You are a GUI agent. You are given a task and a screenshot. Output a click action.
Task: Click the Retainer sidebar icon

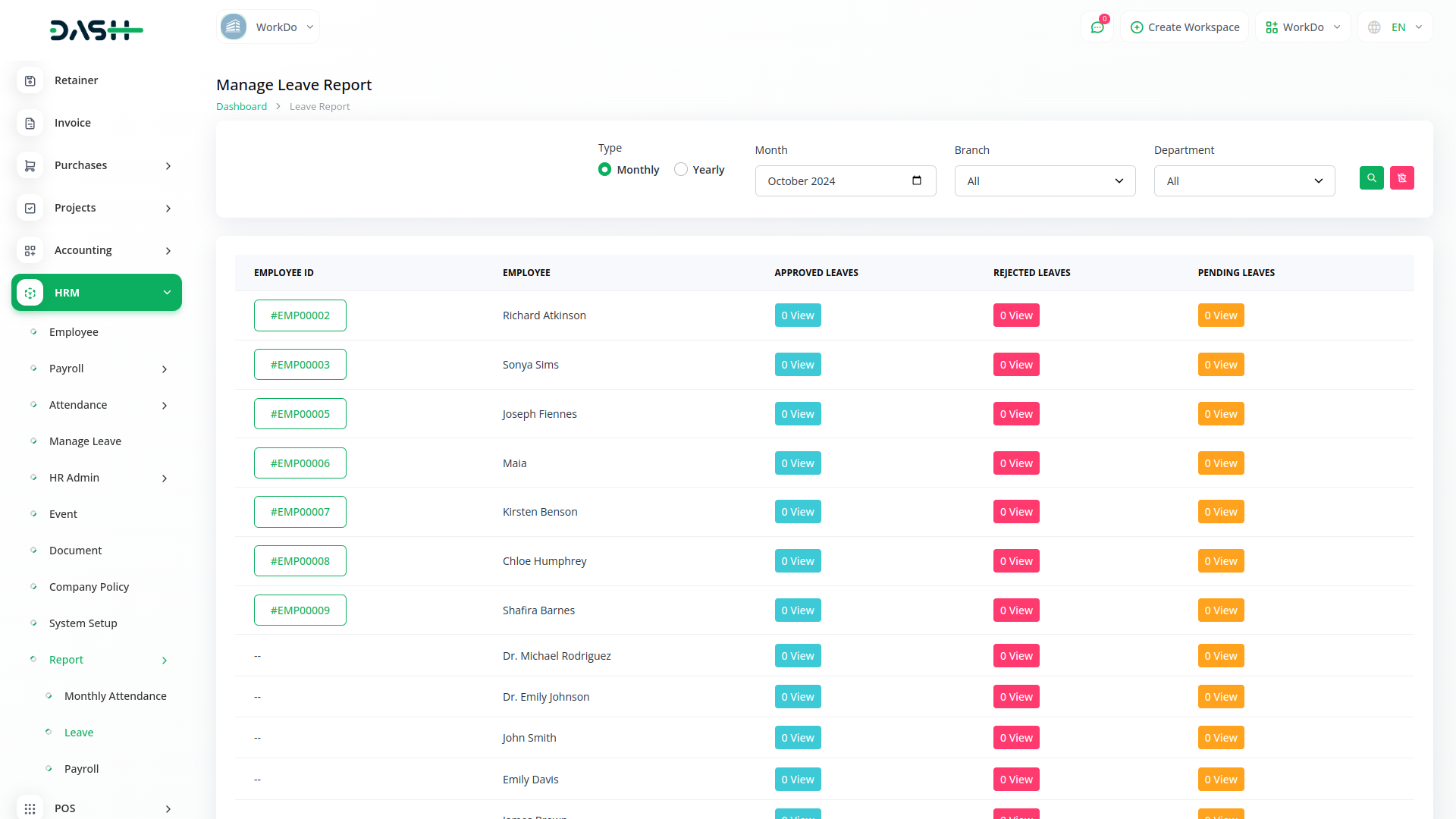tap(30, 80)
